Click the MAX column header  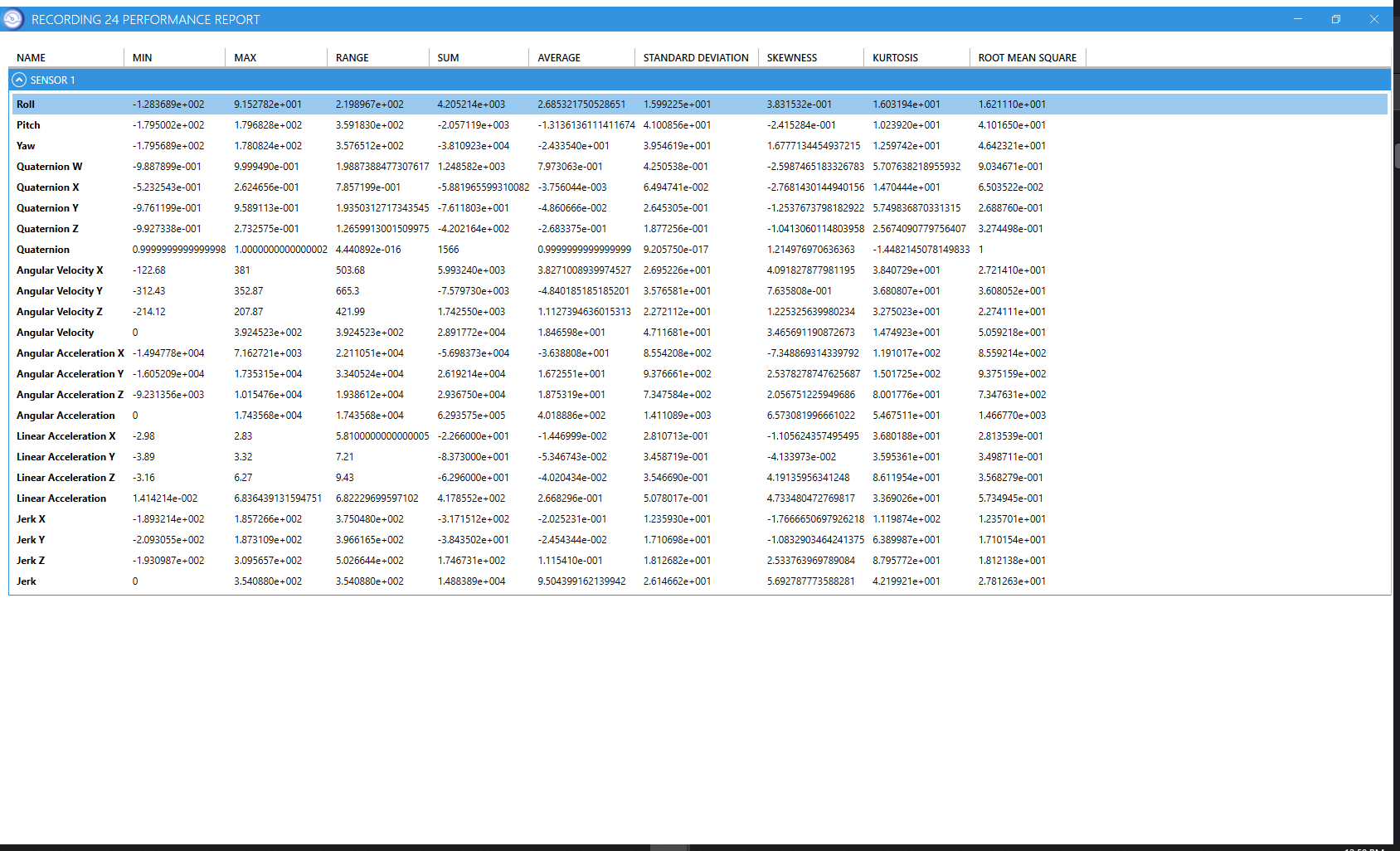tap(276, 58)
